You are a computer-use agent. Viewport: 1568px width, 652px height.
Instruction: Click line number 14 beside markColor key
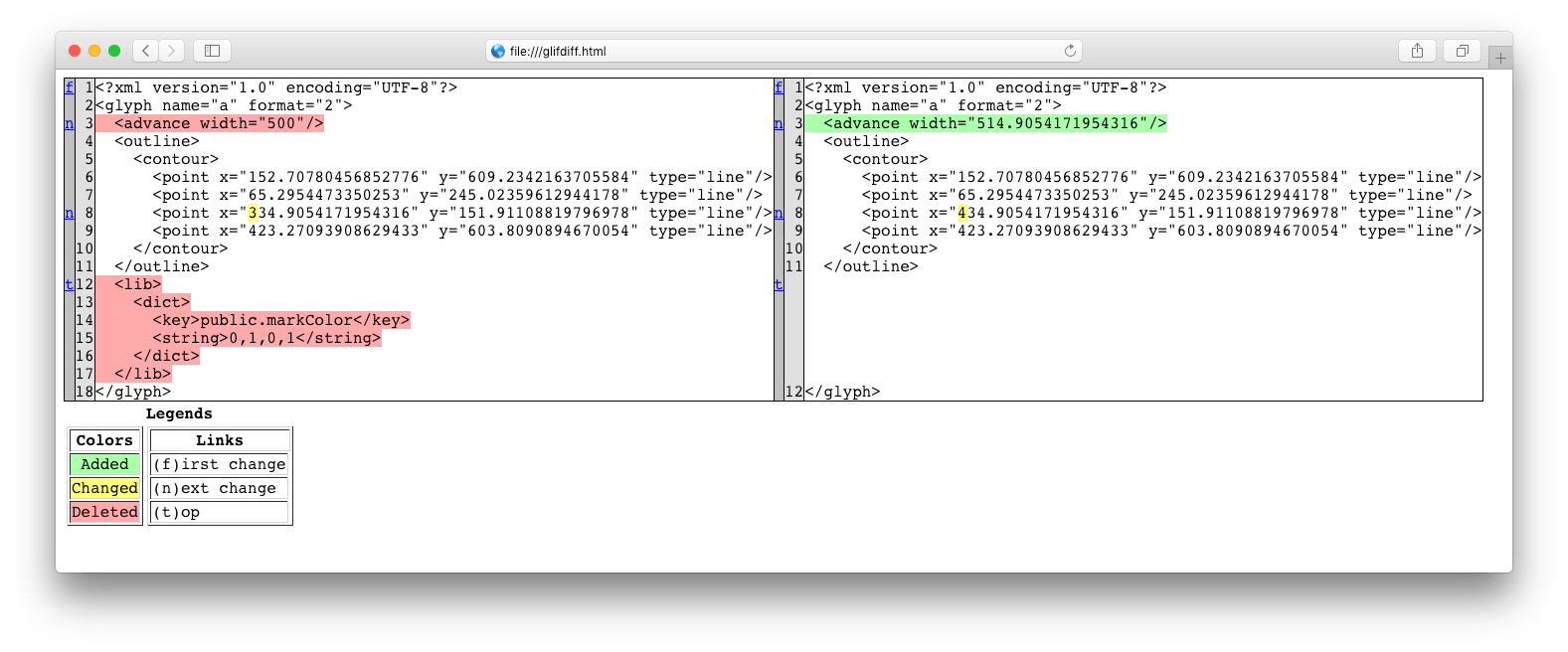(85, 320)
